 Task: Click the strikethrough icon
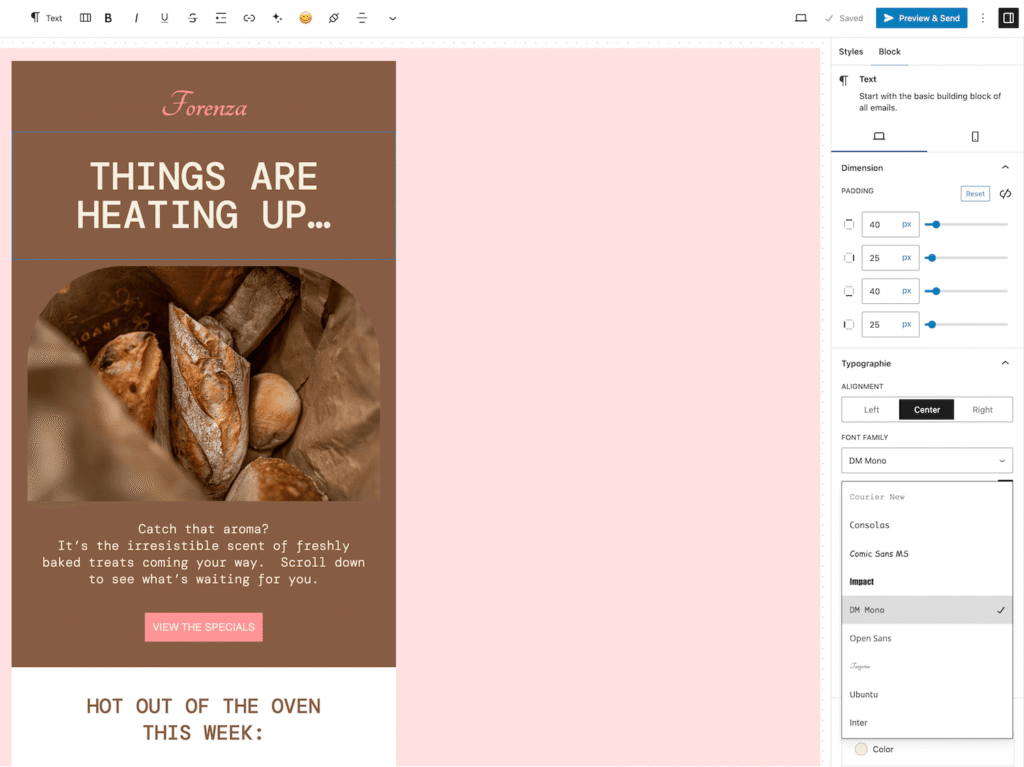pyautogui.click(x=192, y=18)
